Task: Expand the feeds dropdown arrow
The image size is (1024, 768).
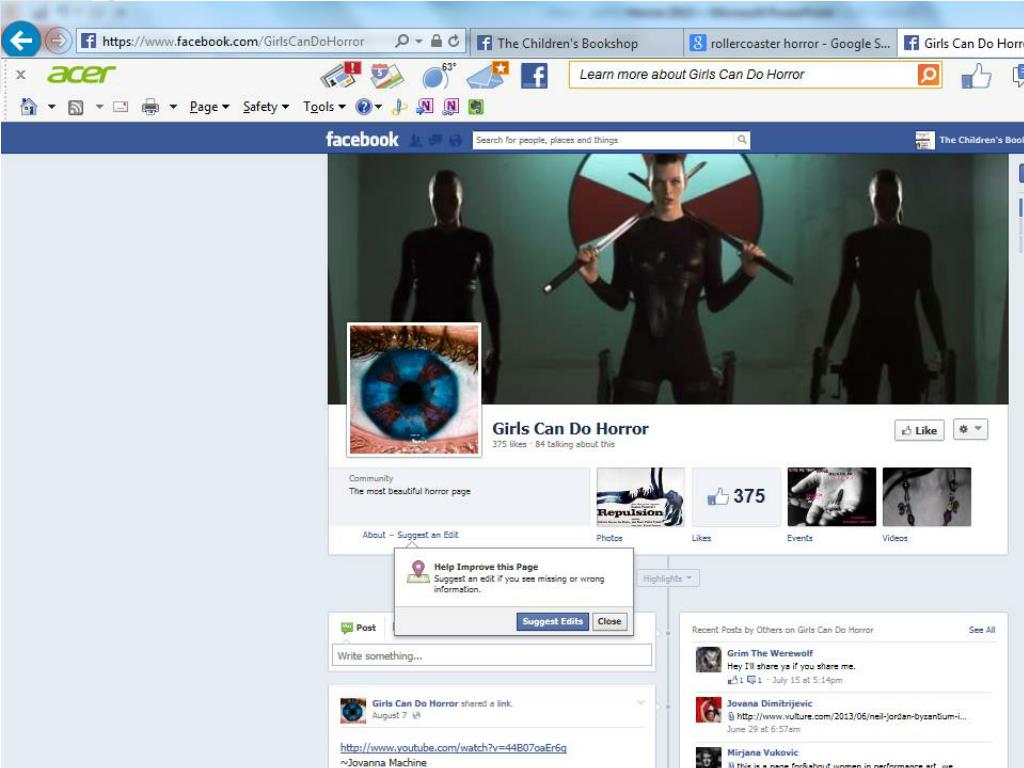Action: [99, 106]
